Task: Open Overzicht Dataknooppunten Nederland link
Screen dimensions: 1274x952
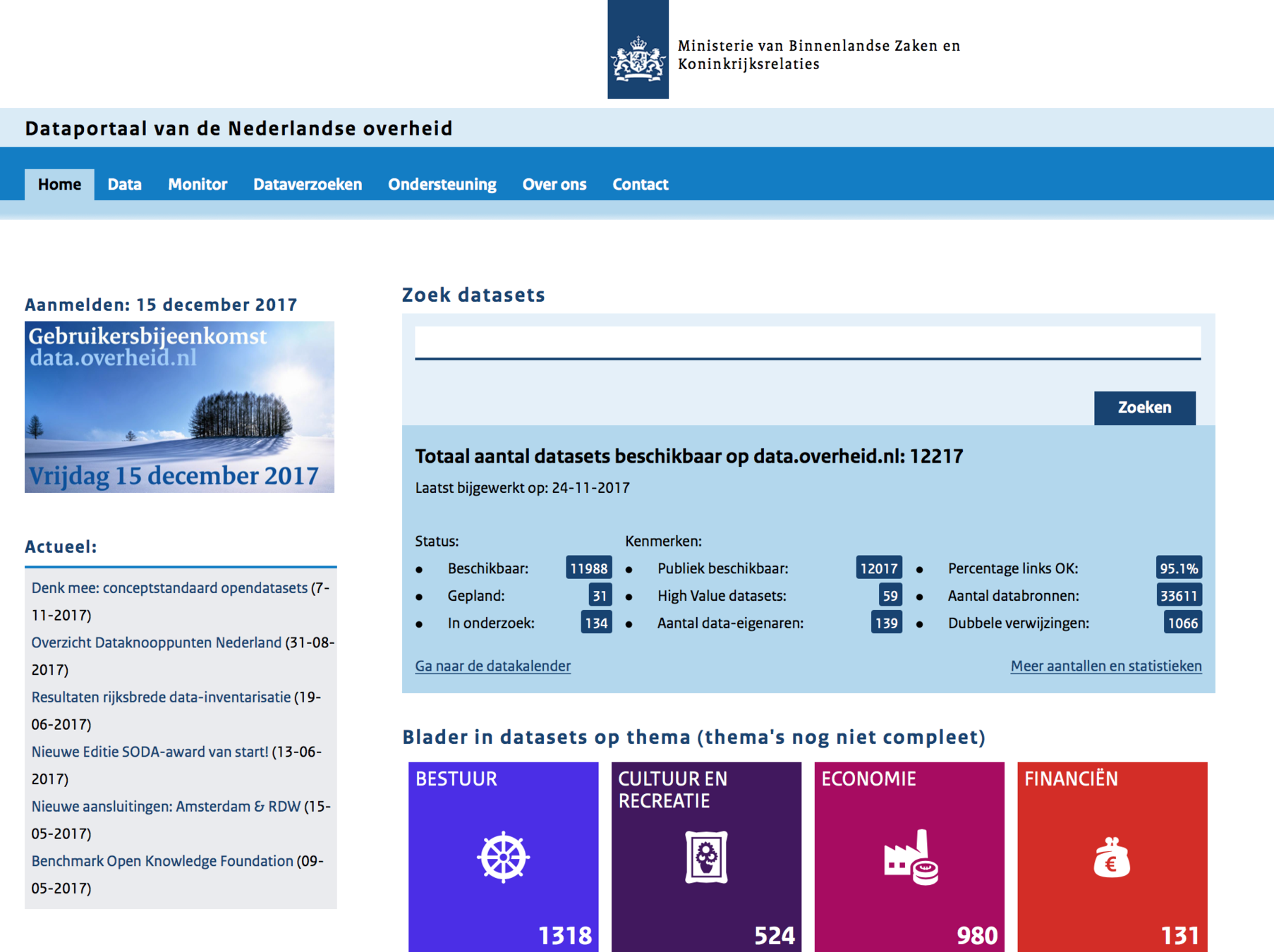Action: click(157, 642)
